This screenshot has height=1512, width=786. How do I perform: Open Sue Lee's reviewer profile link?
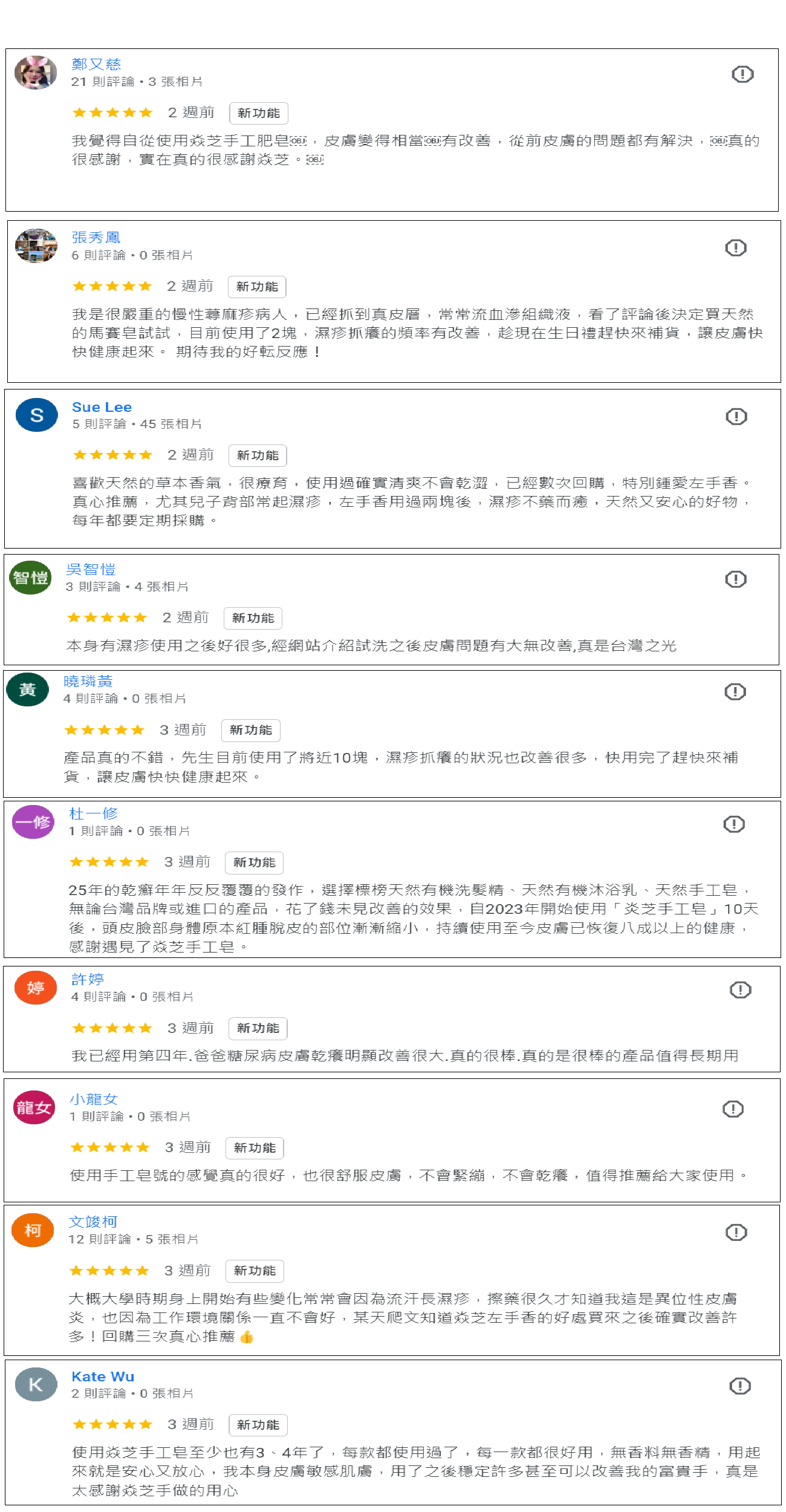click(102, 408)
